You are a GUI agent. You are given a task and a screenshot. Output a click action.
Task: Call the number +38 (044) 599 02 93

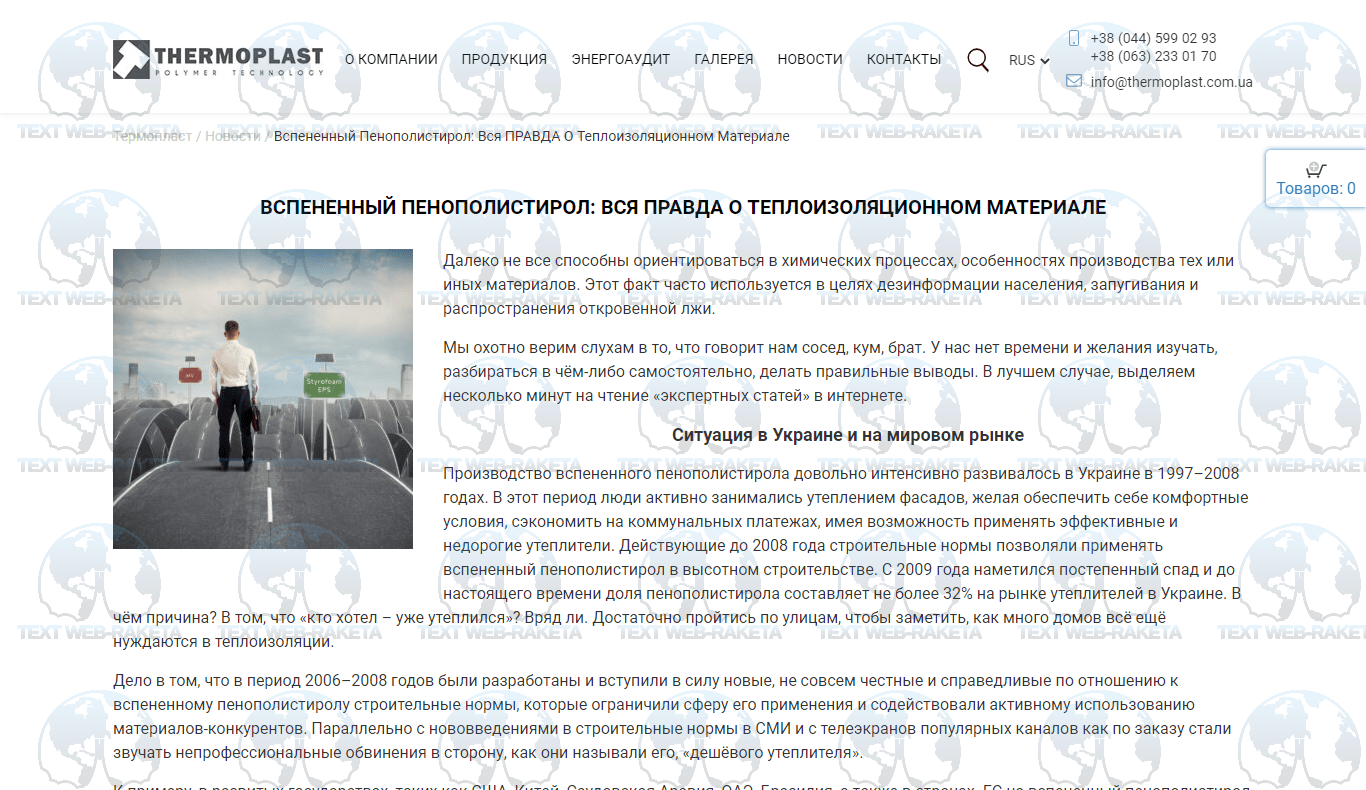(x=1153, y=38)
